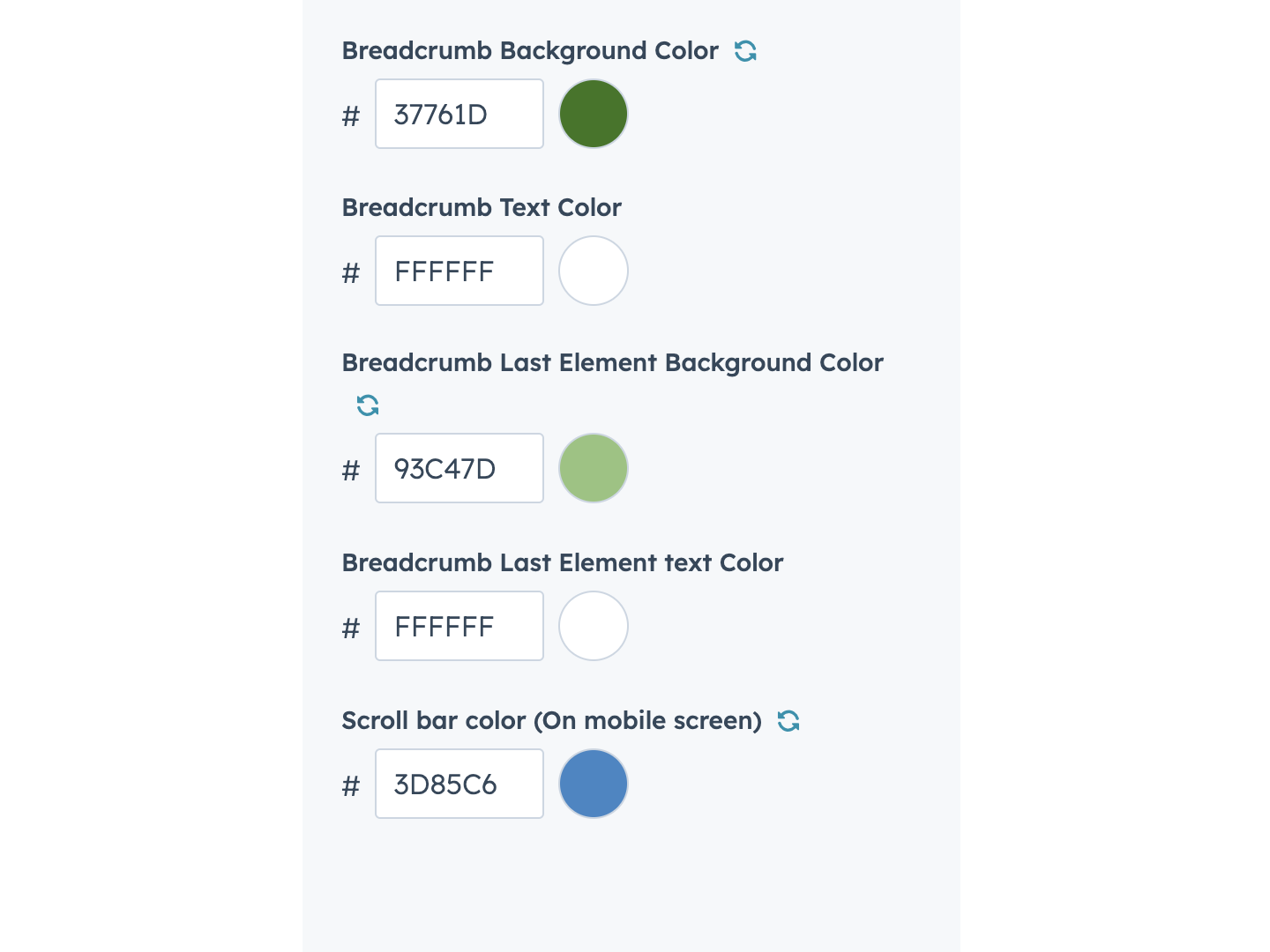Click the # symbol beside 37761D
Screen dimensions: 1270x952
tap(351, 116)
